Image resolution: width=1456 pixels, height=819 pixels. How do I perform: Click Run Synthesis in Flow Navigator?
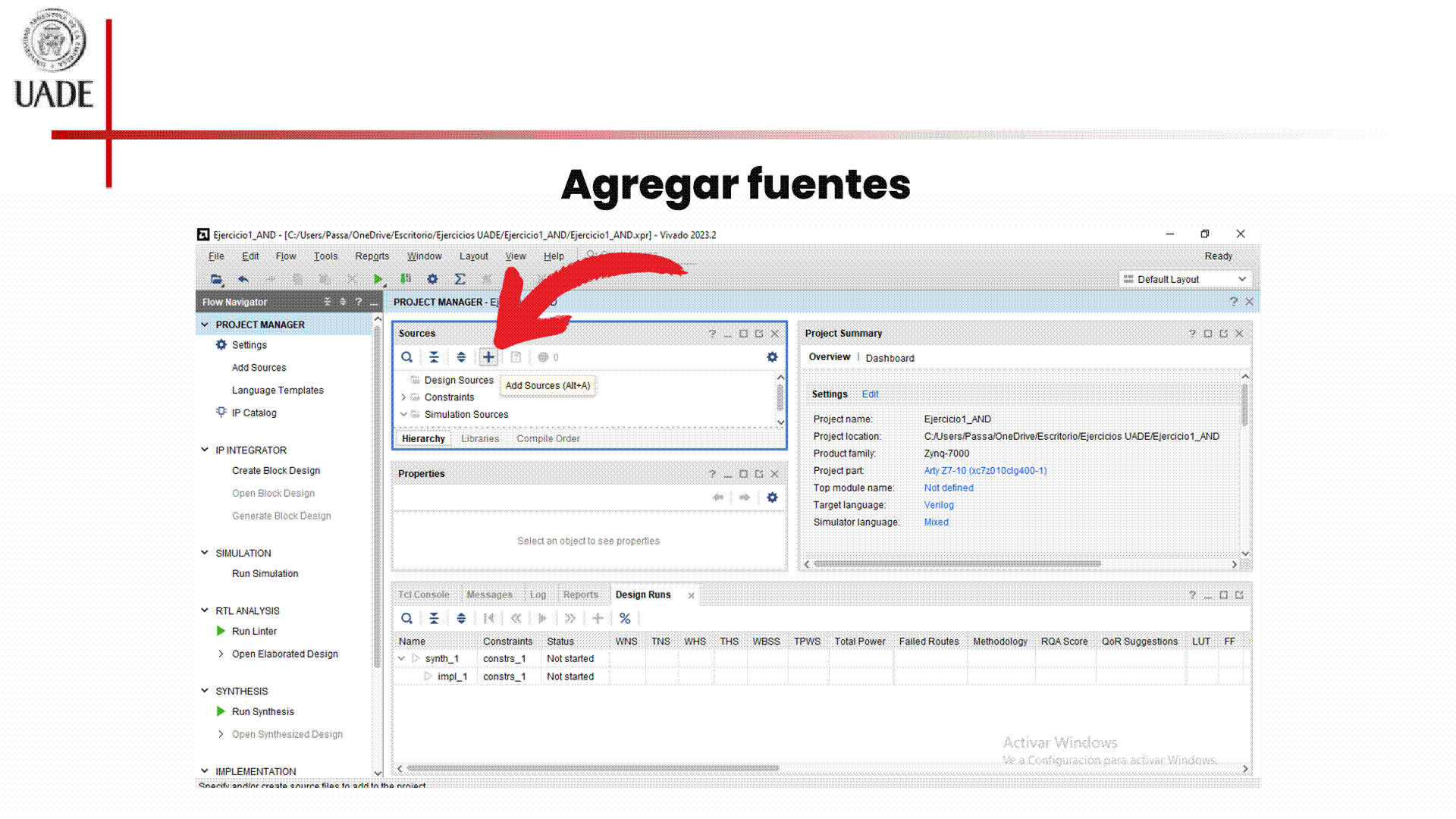262,712
